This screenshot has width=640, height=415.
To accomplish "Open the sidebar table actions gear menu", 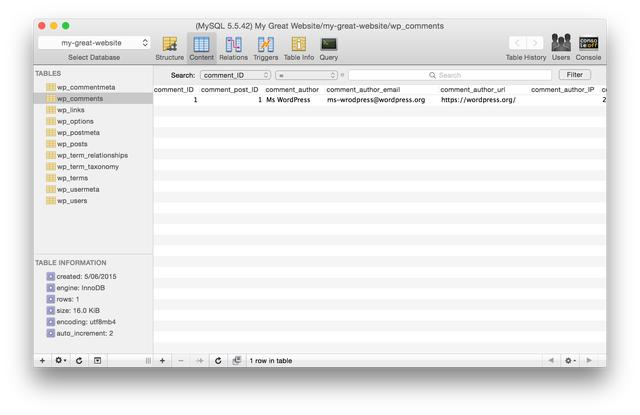I will coord(61,361).
